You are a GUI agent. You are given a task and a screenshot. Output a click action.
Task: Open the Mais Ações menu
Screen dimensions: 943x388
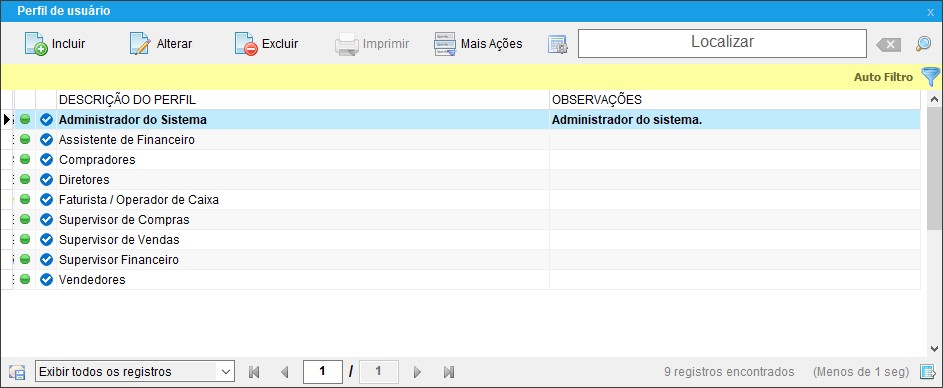[x=478, y=44]
